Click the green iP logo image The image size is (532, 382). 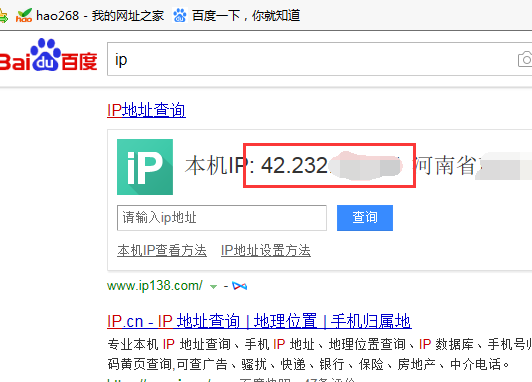145,167
